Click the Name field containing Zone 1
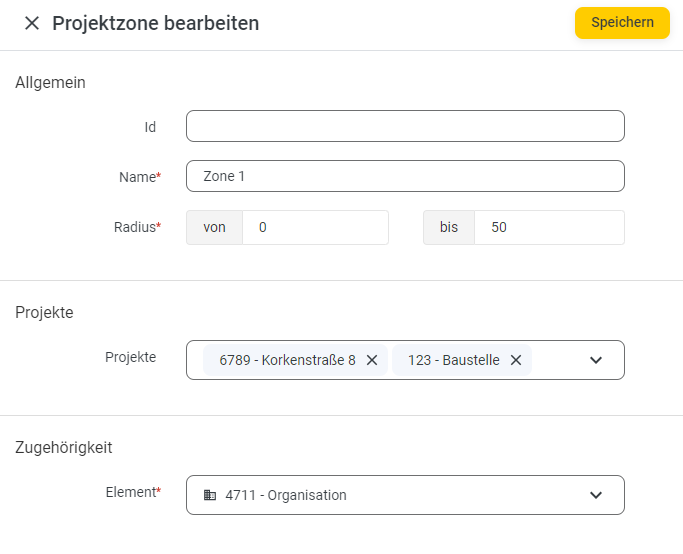The image size is (683, 554). point(405,176)
